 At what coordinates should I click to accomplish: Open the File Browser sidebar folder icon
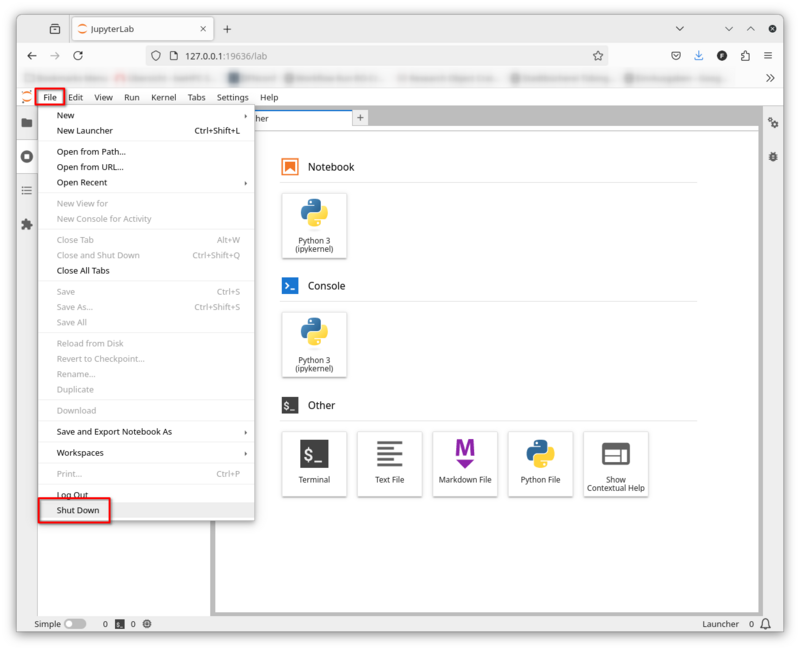point(27,123)
